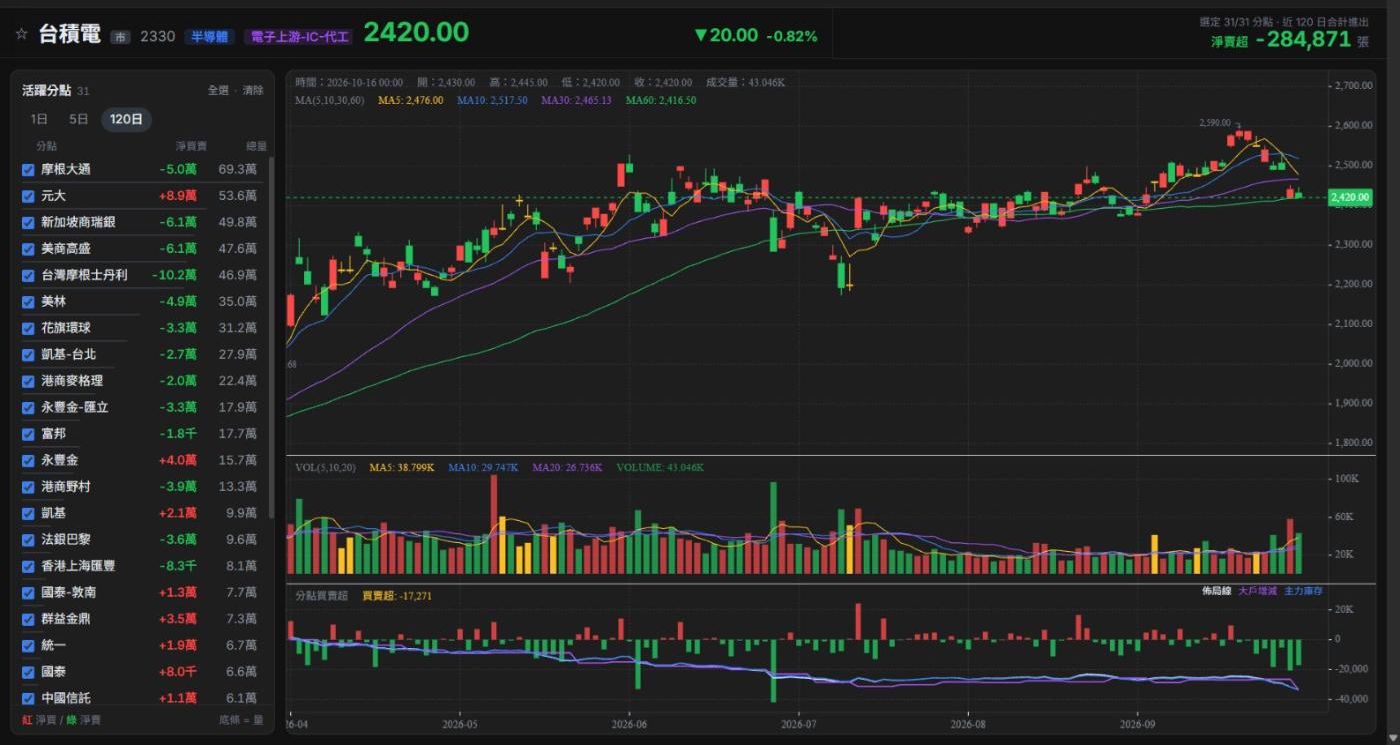Click 全選 to select all brokers
The width and height of the screenshot is (1400, 745).
tap(219, 90)
